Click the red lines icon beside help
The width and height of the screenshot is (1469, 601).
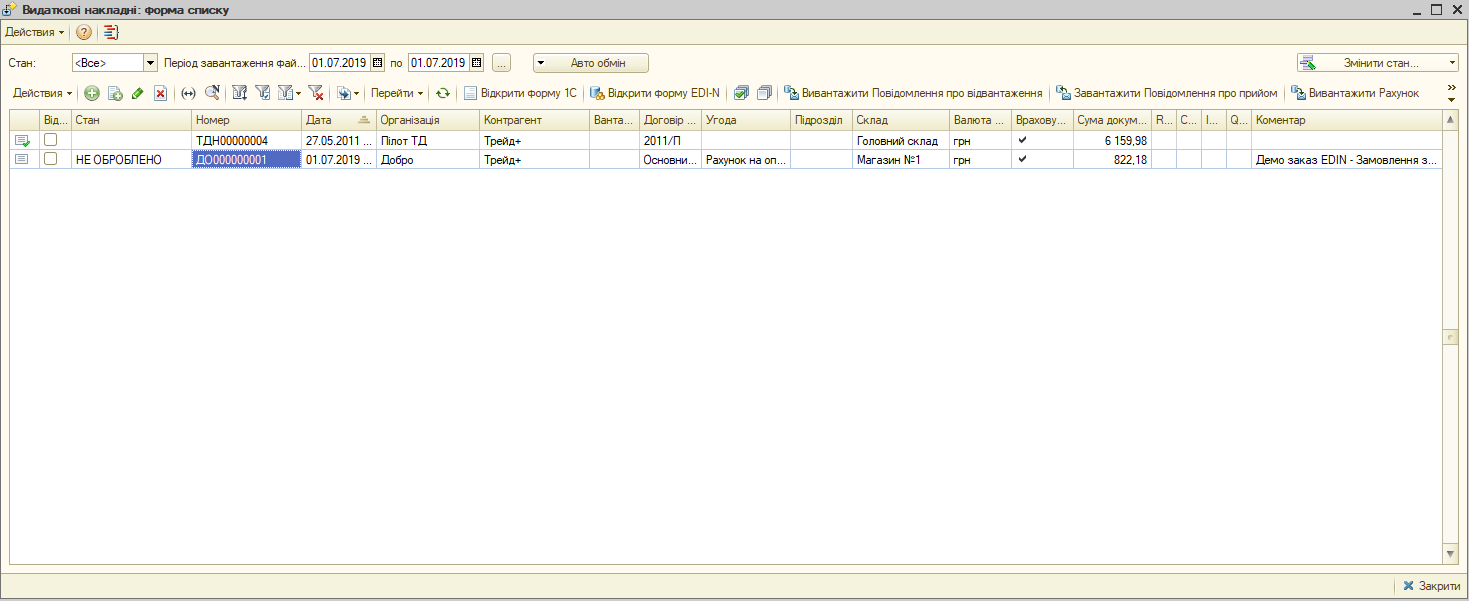(111, 32)
